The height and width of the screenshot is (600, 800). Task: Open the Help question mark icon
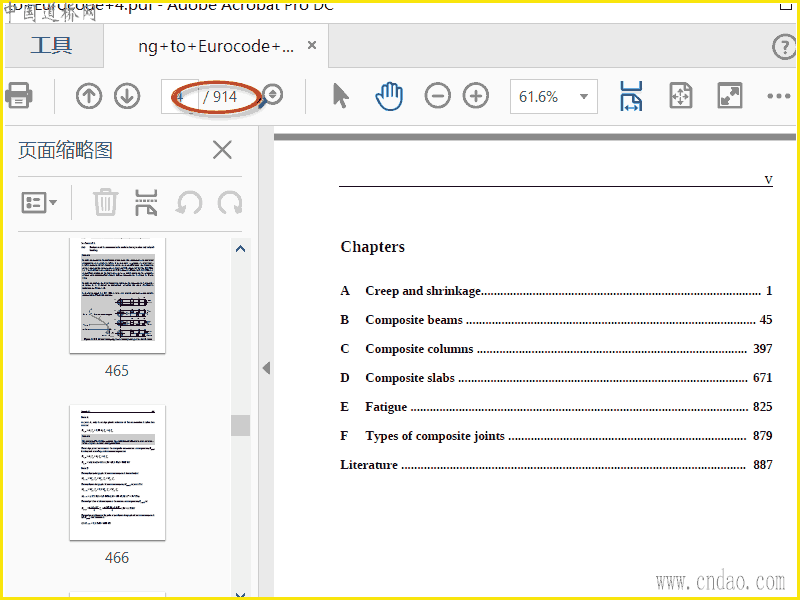click(784, 47)
